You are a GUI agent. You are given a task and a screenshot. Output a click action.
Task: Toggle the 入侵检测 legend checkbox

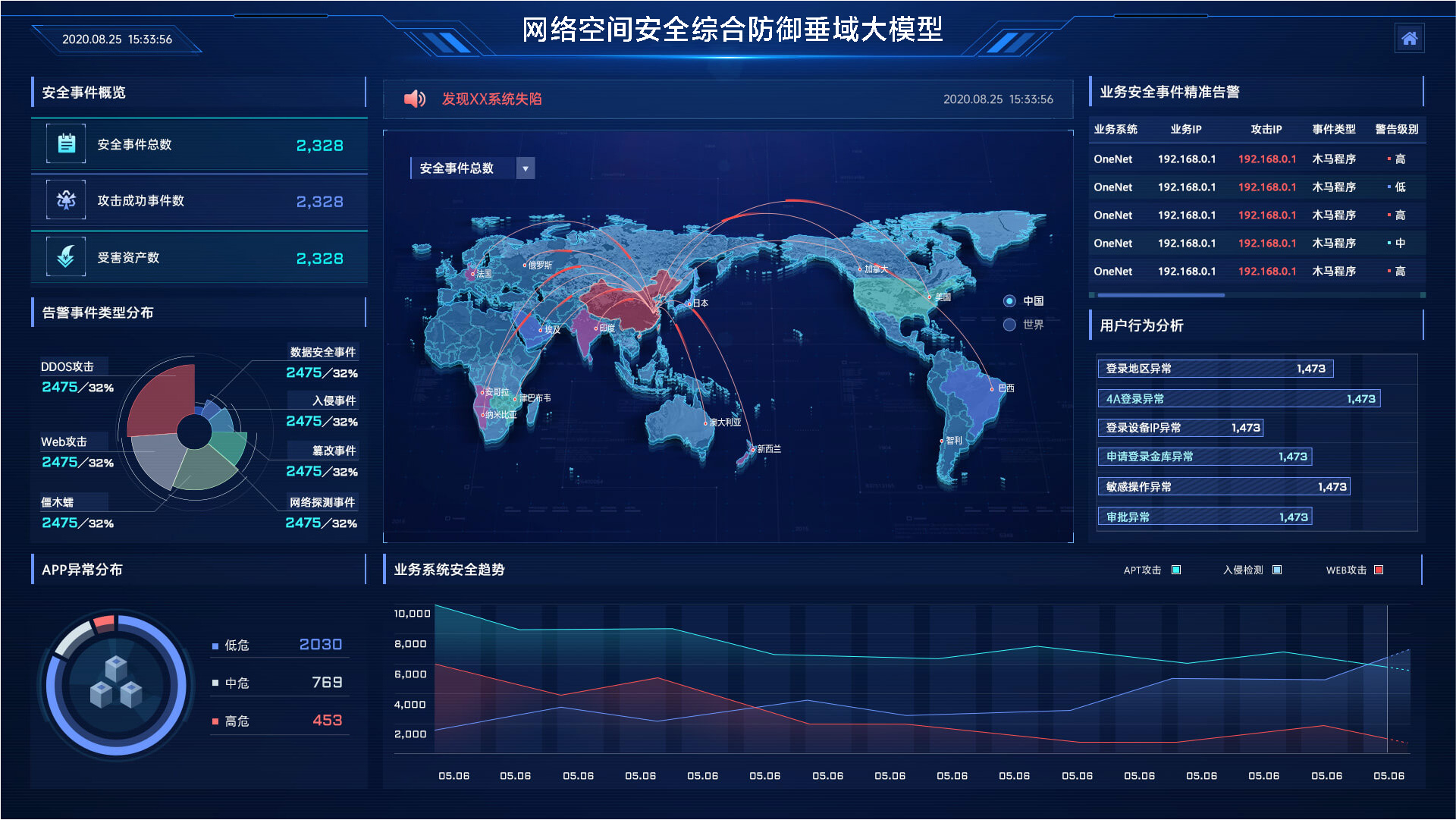click(1277, 570)
